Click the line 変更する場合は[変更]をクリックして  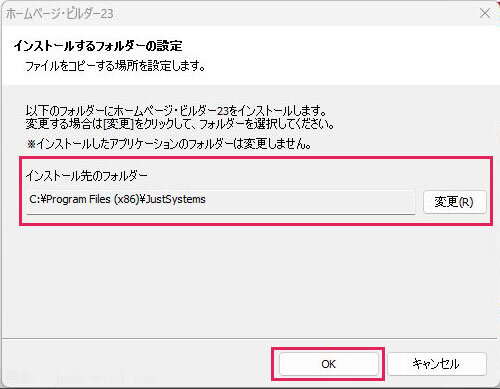(x=180, y=124)
